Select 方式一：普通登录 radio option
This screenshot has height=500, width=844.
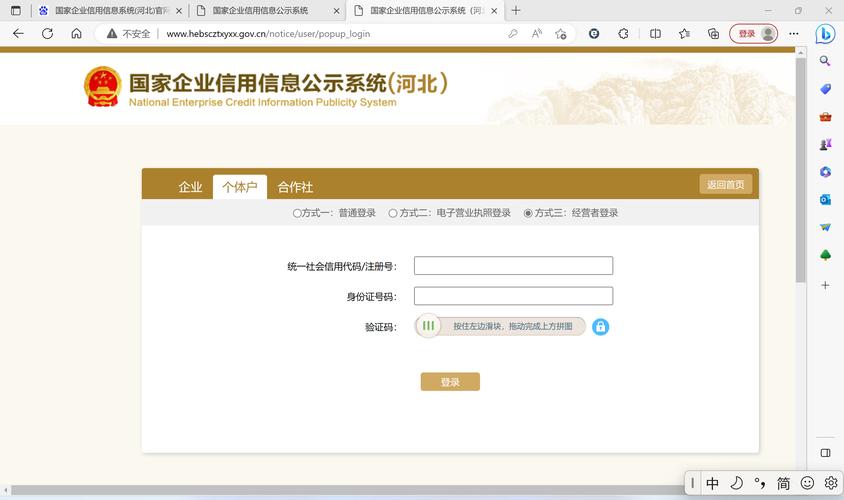pos(297,214)
